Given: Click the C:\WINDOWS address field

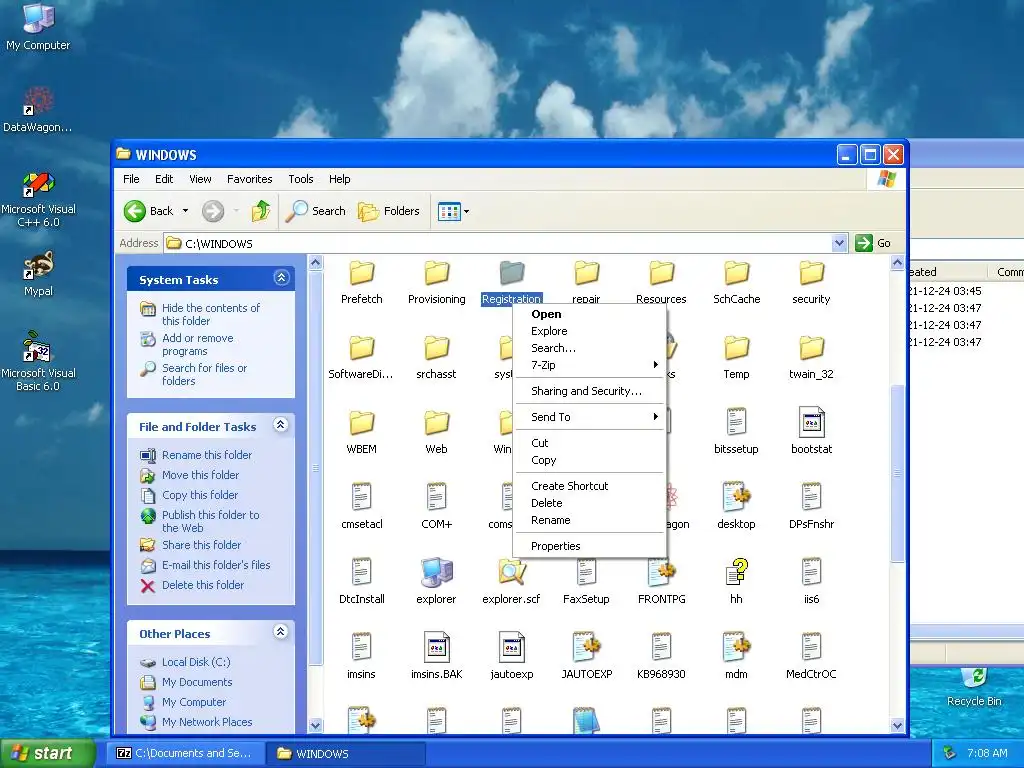Looking at the screenshot, I should tap(499, 244).
